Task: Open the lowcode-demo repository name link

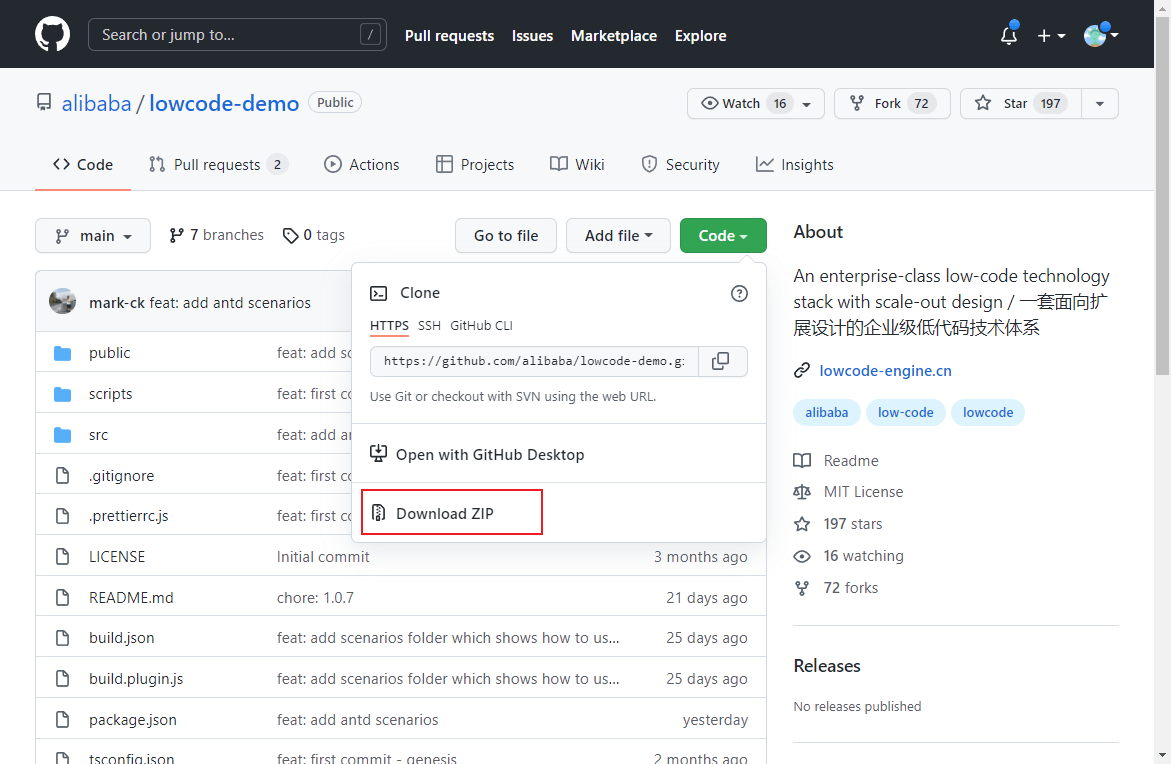Action: click(x=224, y=103)
